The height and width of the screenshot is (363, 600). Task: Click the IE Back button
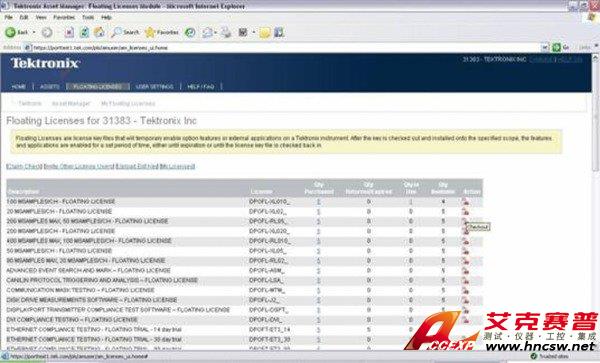(17, 33)
